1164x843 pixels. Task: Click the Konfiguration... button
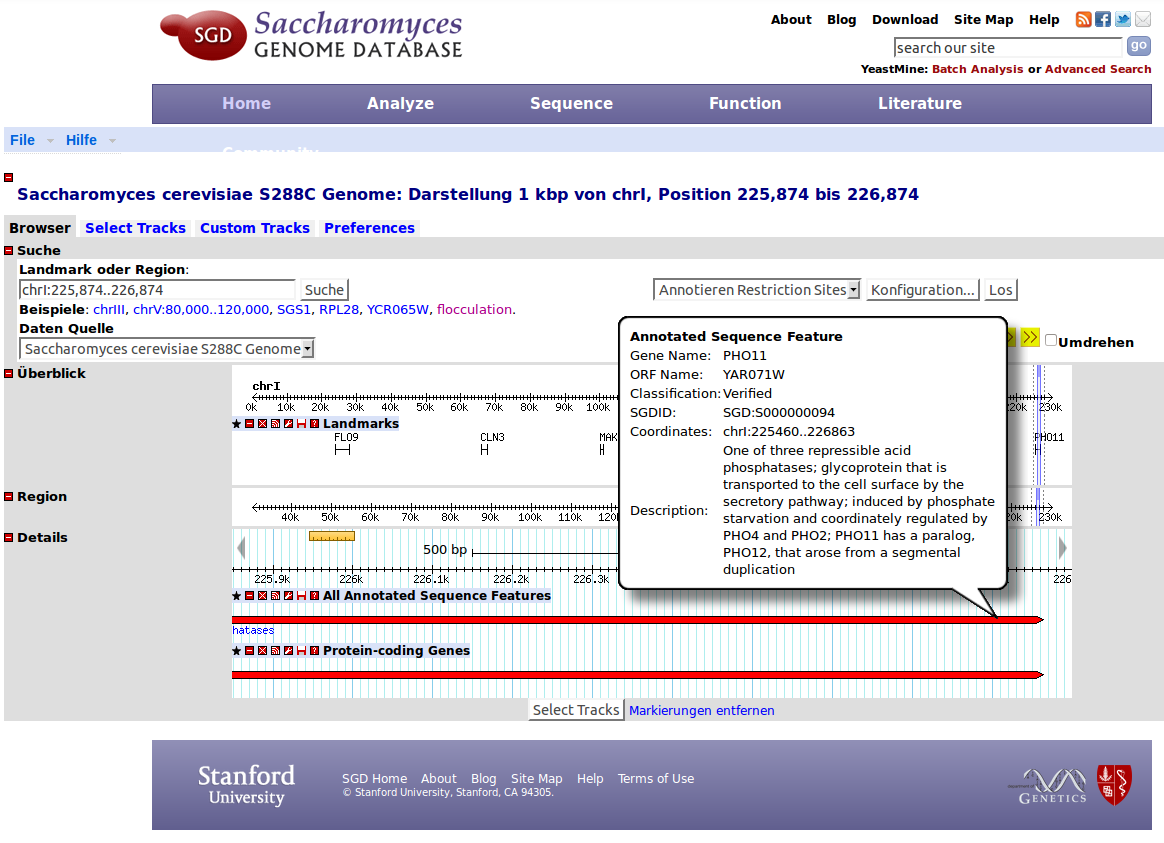coord(923,289)
